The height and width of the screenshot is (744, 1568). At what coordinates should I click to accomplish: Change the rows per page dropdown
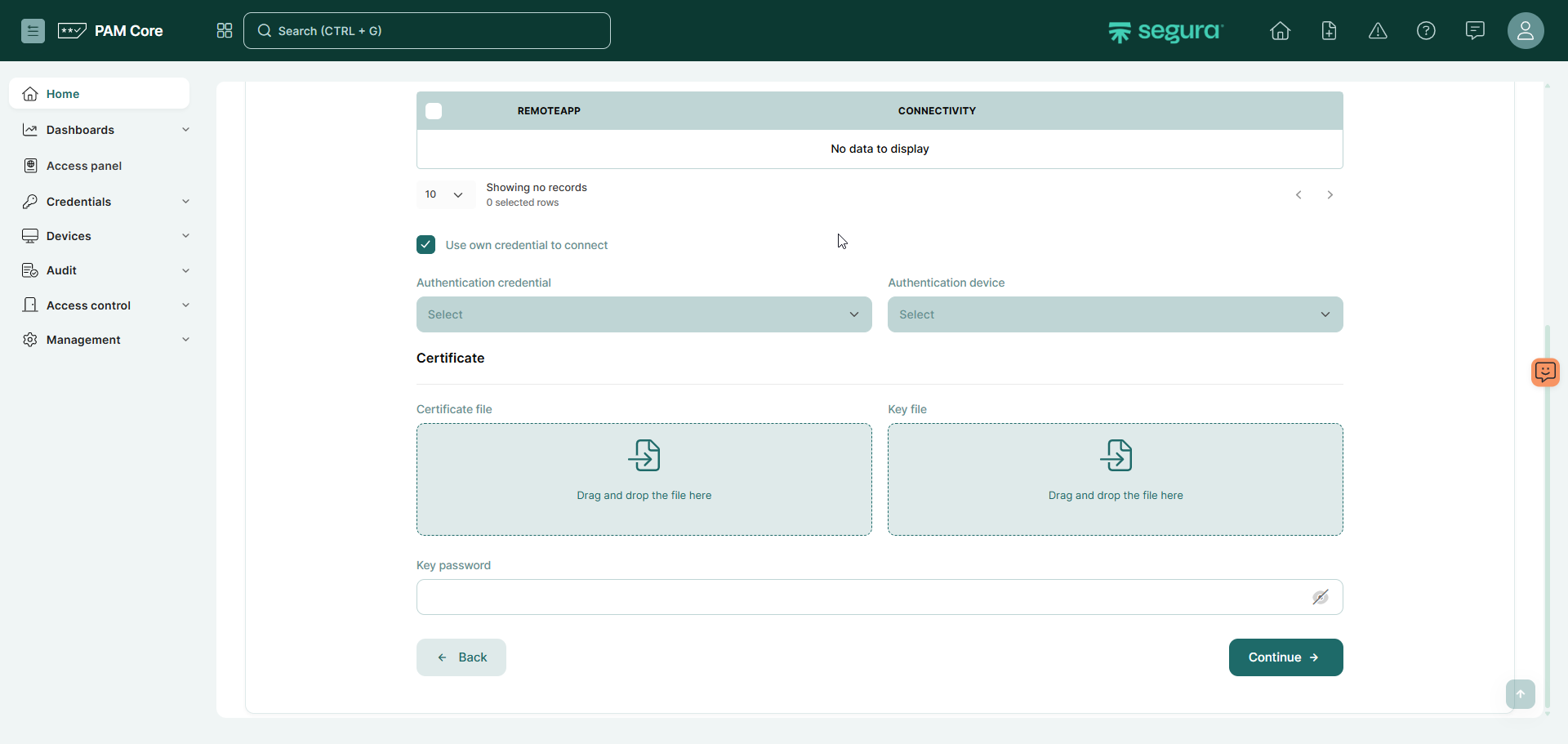(445, 194)
